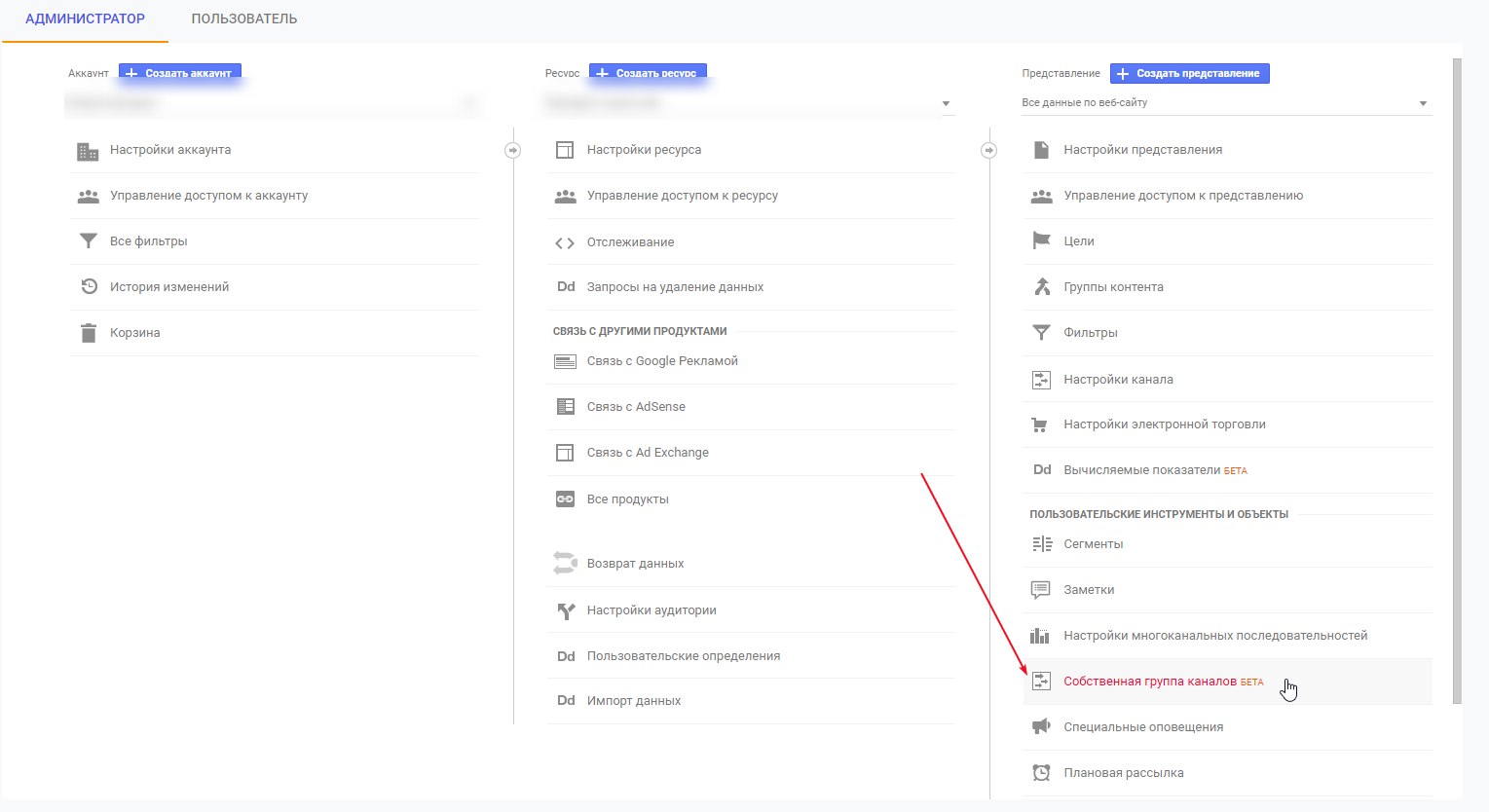Click the Специальные оповещения megaphone icon
Viewport: 1489px width, 812px height.
coord(1041,727)
